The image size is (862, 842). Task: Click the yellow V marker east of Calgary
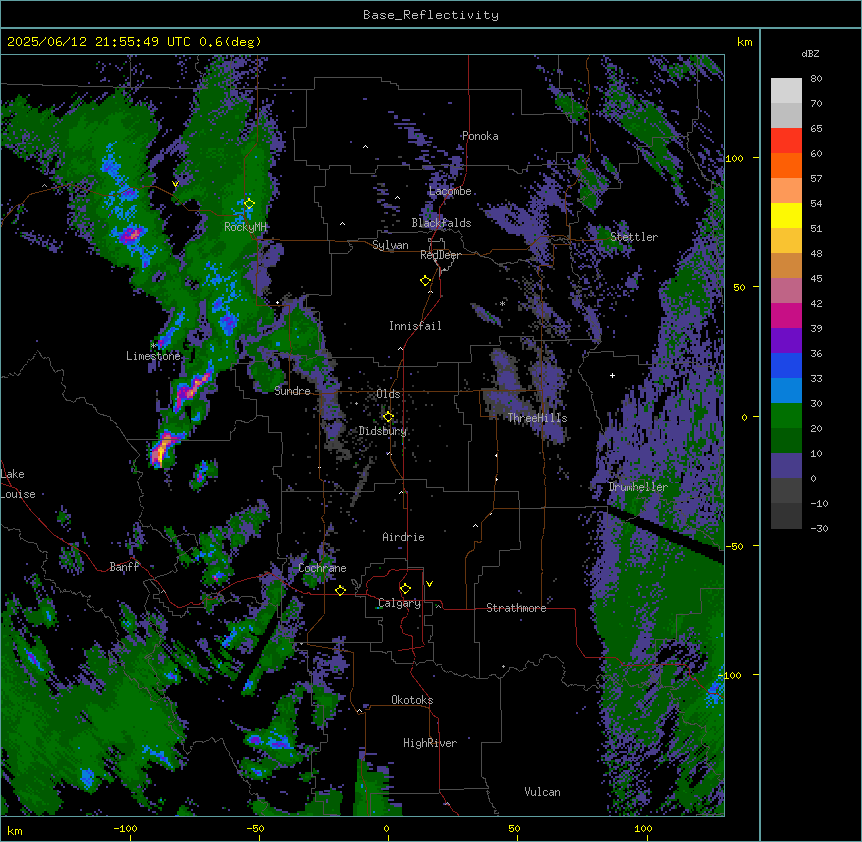pos(429,584)
